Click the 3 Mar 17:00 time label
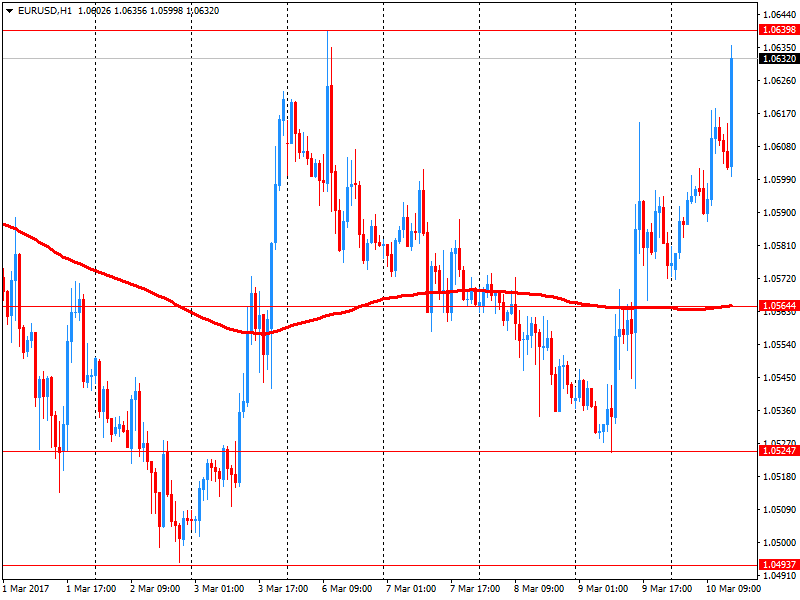 (x=283, y=588)
